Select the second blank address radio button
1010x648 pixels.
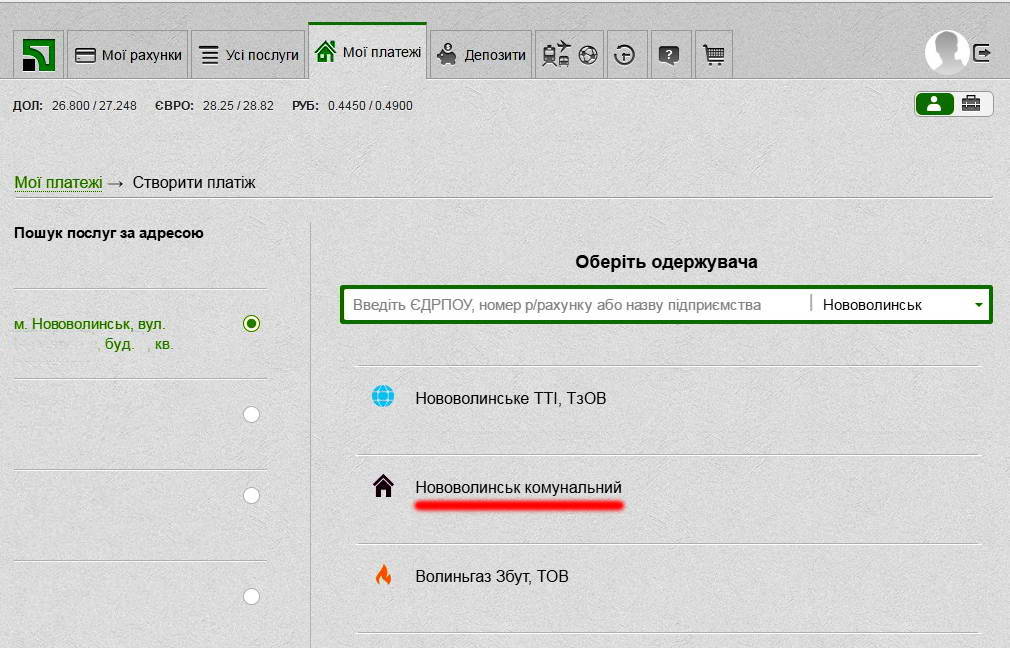251,414
